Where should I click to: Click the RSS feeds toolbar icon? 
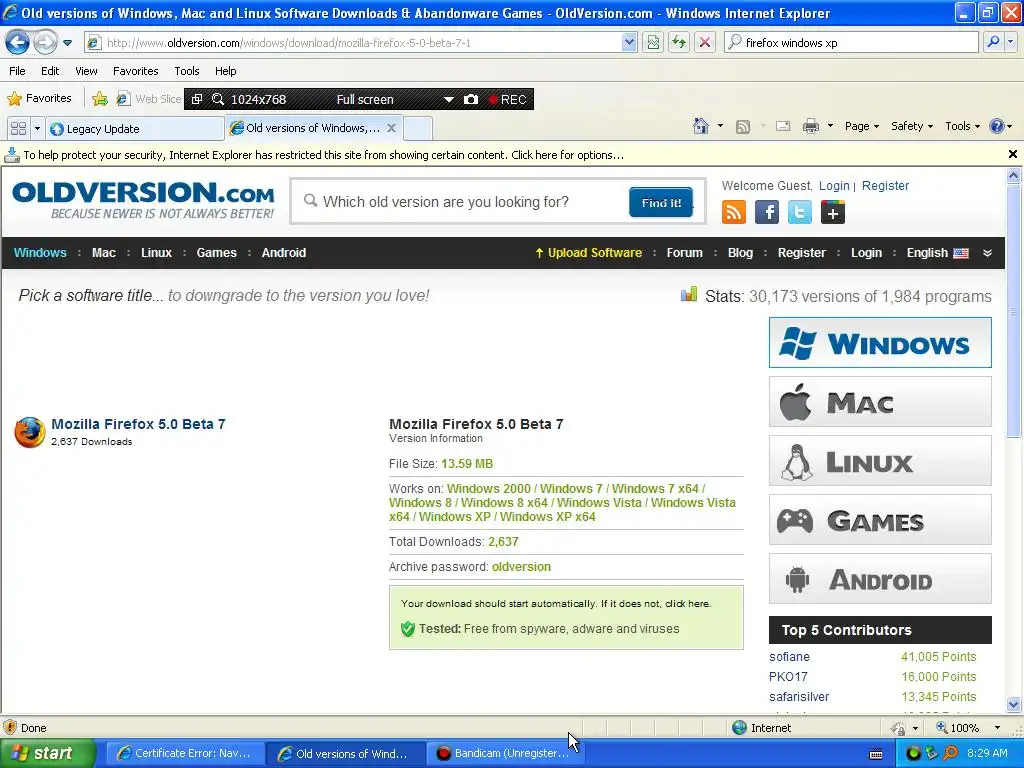pos(743,127)
